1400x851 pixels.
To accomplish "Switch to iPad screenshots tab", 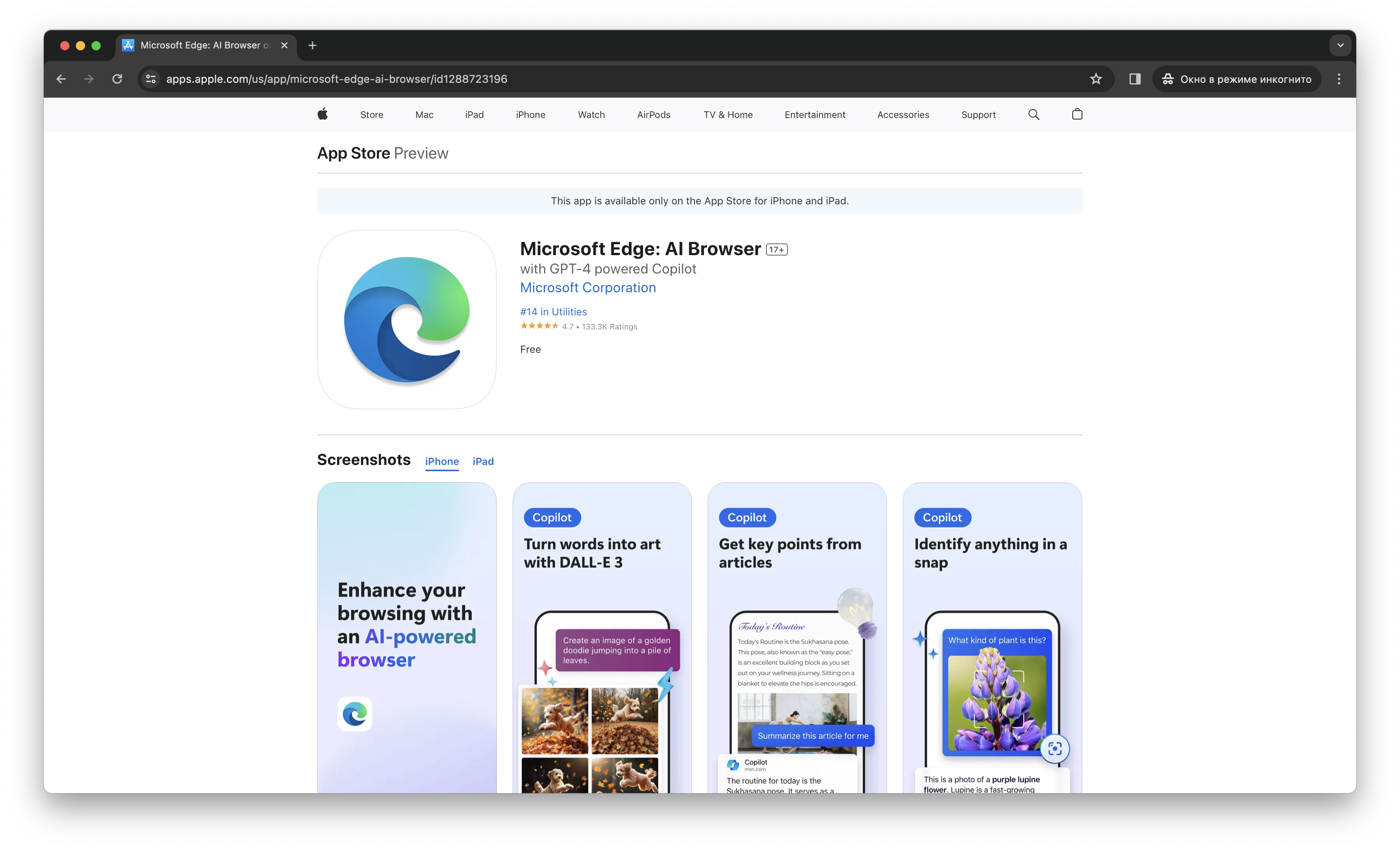I will click(483, 461).
